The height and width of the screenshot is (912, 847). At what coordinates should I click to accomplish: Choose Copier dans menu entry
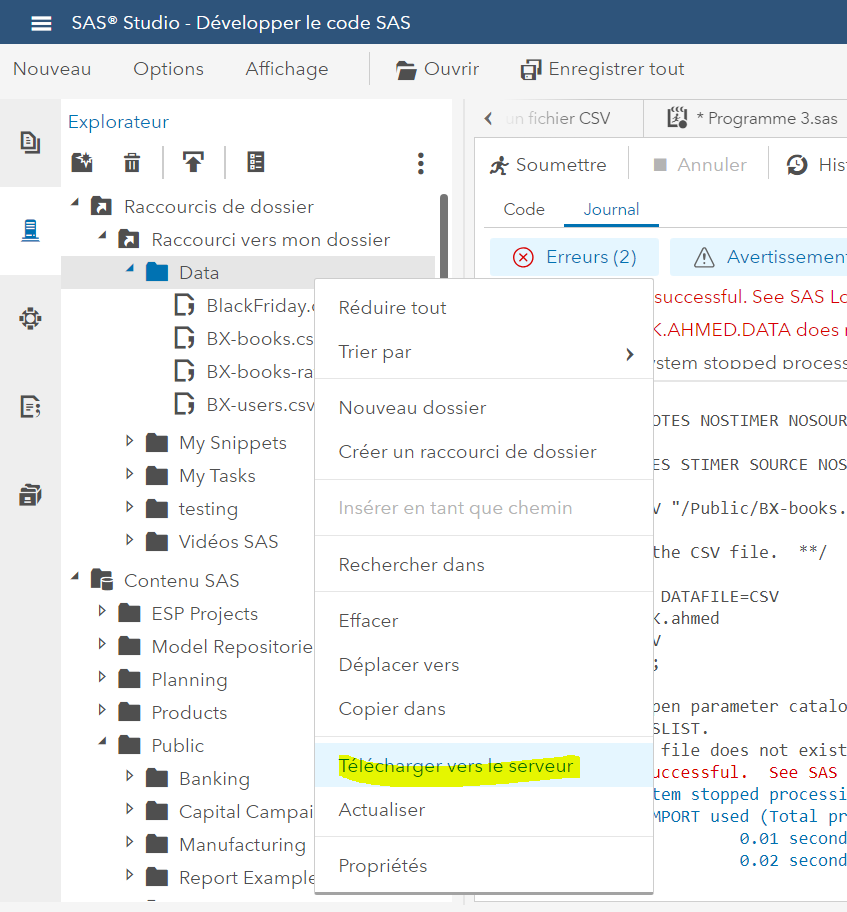[484, 709]
